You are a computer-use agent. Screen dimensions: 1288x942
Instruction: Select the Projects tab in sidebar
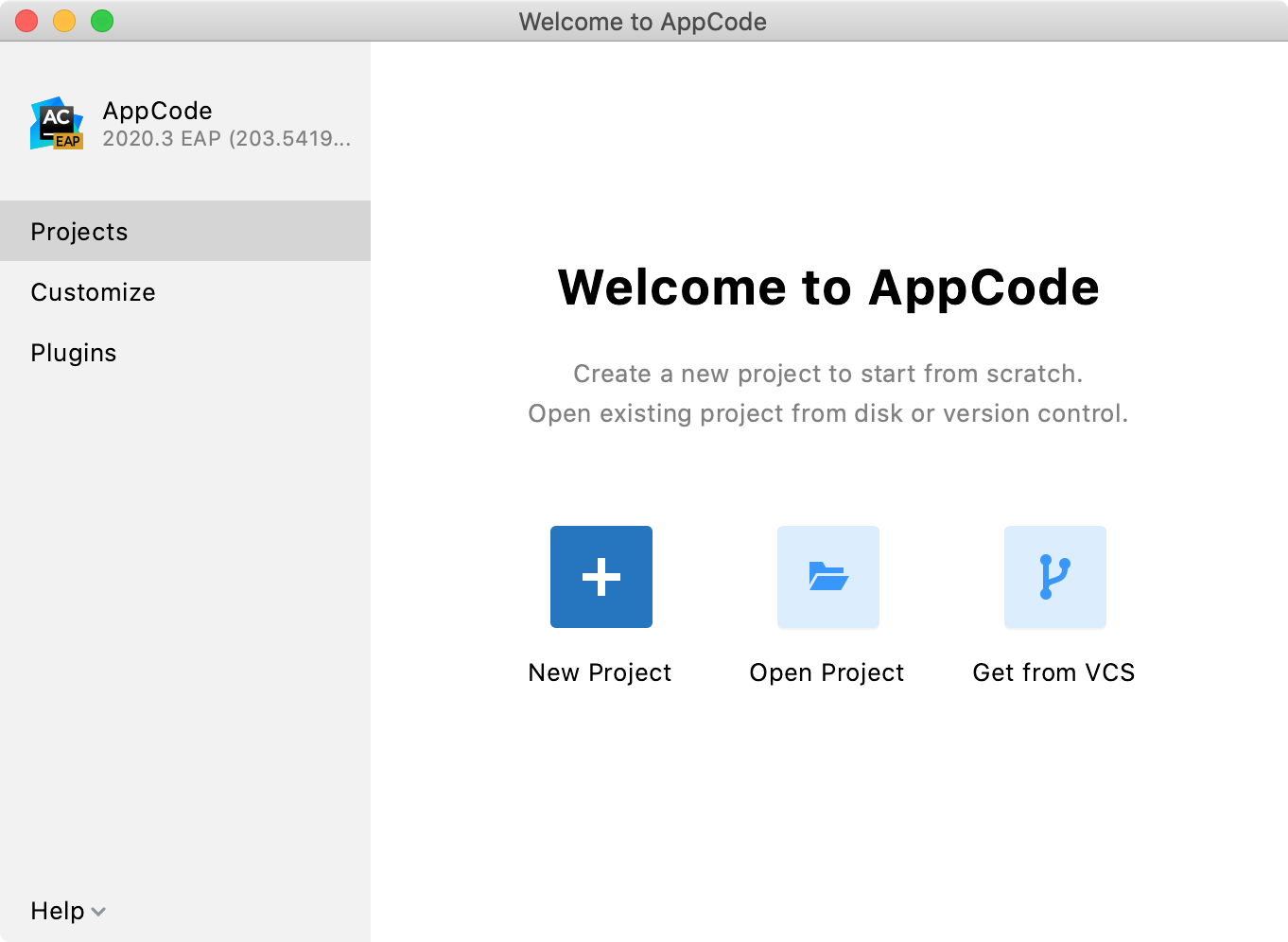(185, 231)
